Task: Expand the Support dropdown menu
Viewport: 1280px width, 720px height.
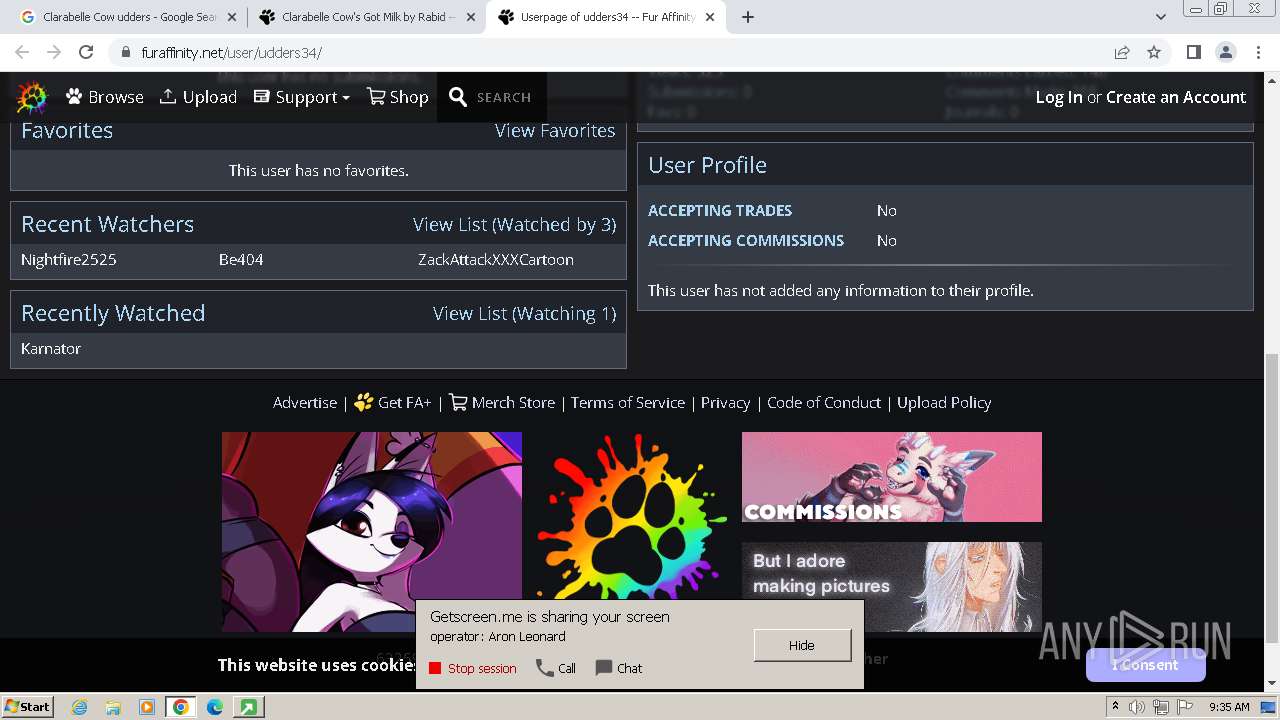Action: (x=302, y=97)
